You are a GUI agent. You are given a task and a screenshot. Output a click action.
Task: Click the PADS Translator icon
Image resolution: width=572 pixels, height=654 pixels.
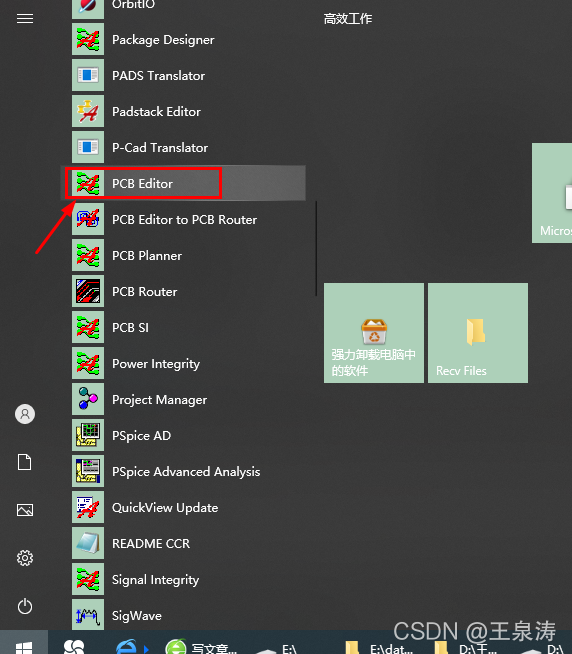click(88, 75)
